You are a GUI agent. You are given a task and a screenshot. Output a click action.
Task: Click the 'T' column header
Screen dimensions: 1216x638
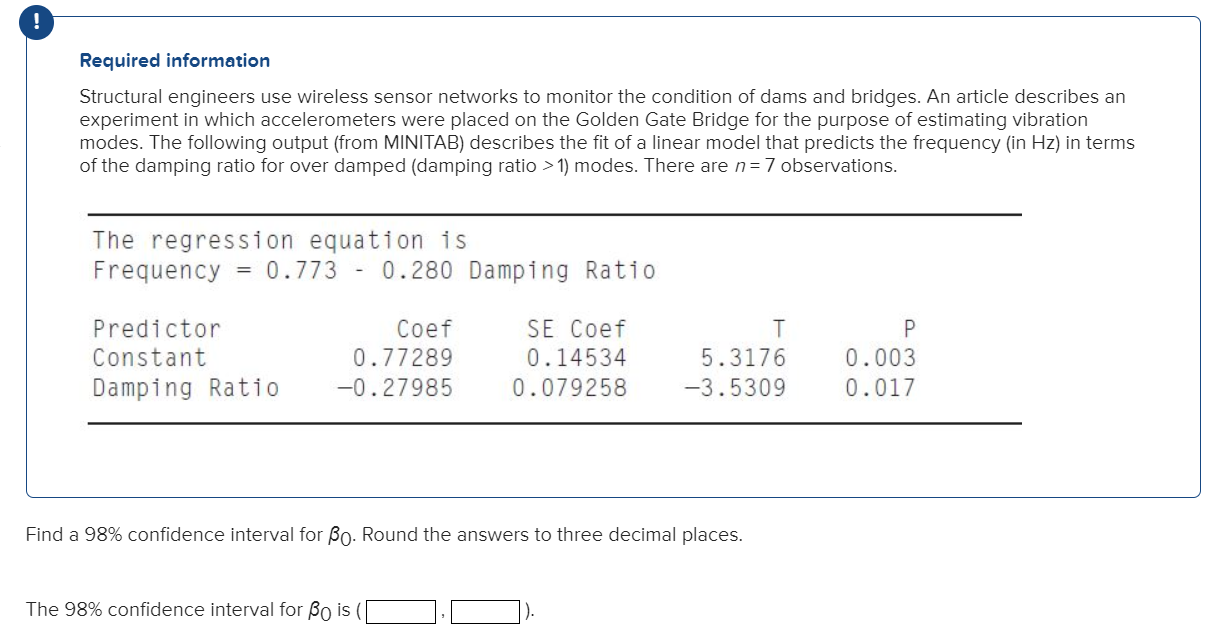point(778,328)
